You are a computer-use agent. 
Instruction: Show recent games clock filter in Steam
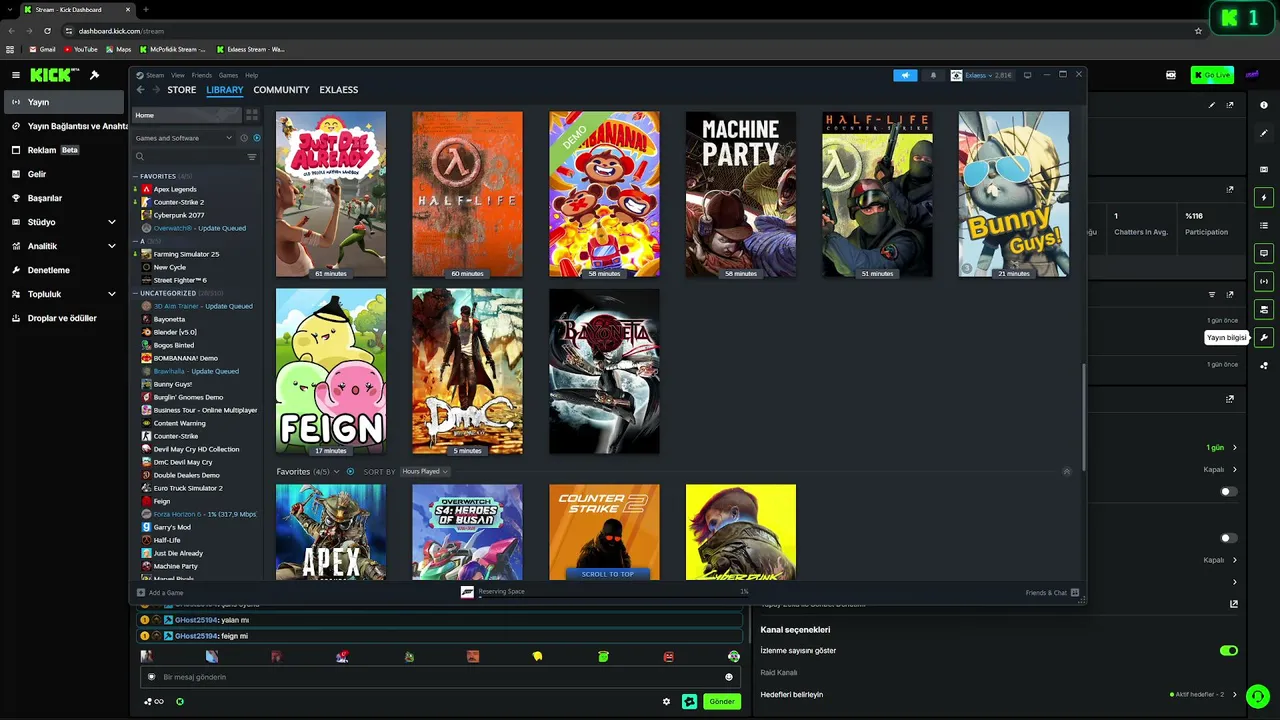[244, 138]
